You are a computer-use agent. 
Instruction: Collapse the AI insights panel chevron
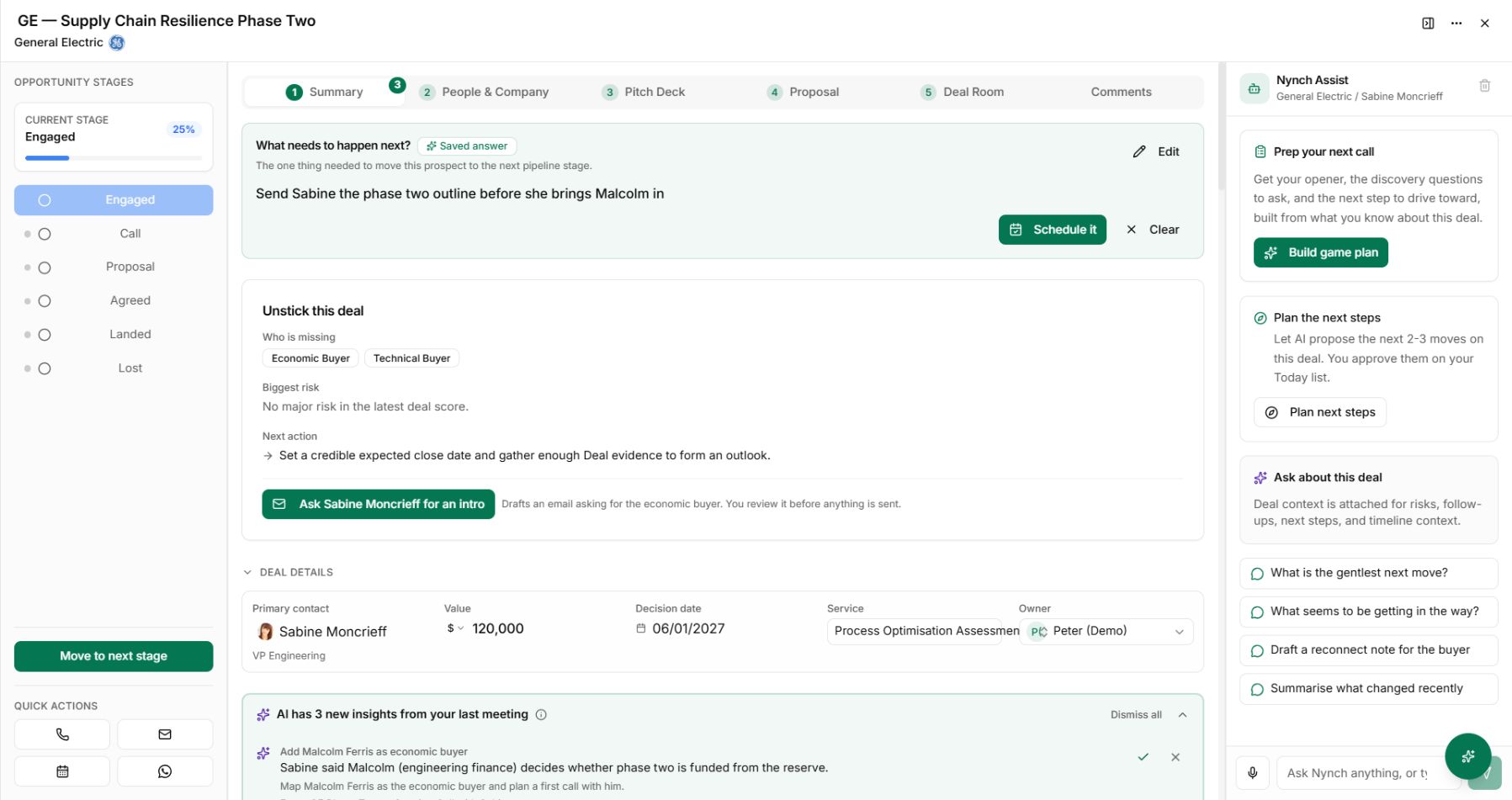pos(1182,715)
